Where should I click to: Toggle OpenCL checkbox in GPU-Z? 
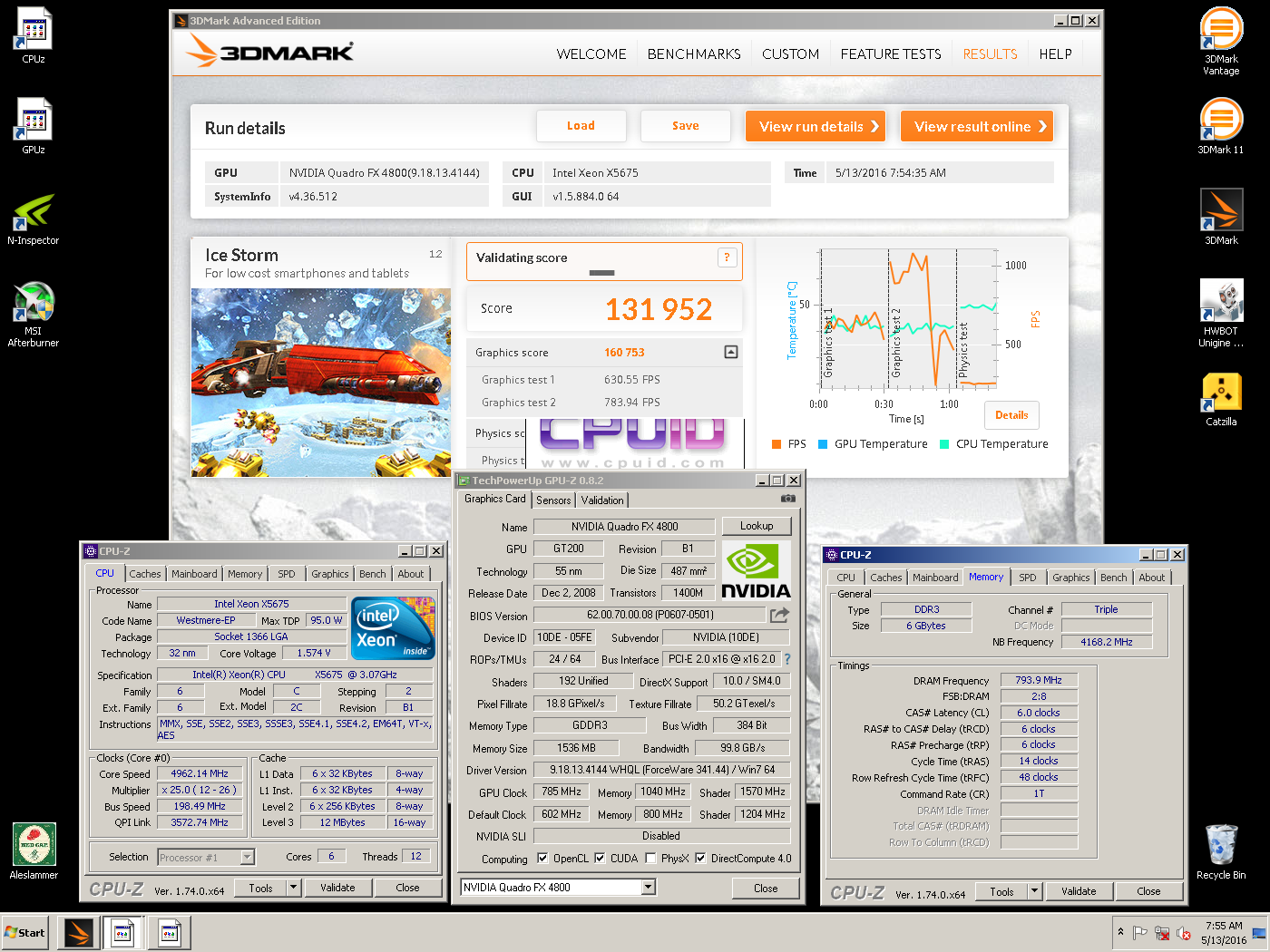[542, 858]
